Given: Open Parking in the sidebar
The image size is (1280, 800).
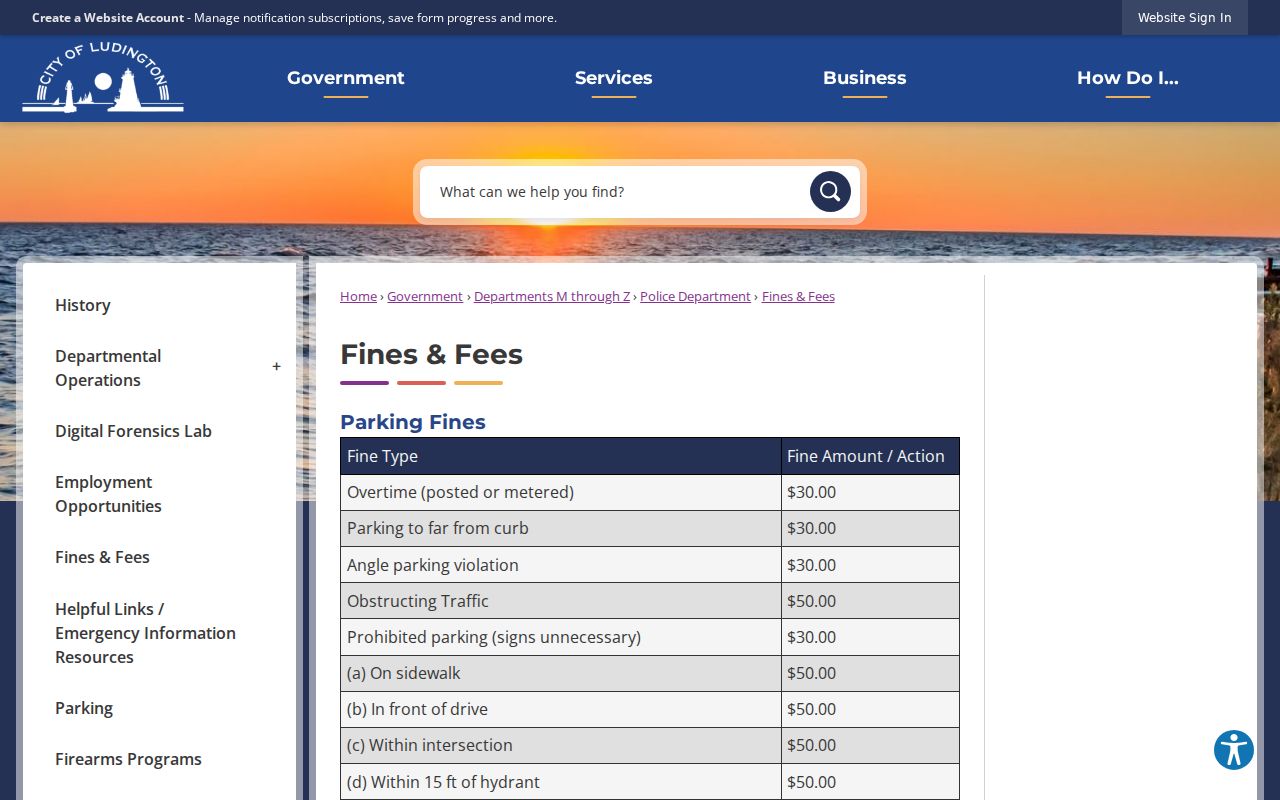Looking at the screenshot, I should point(84,708).
